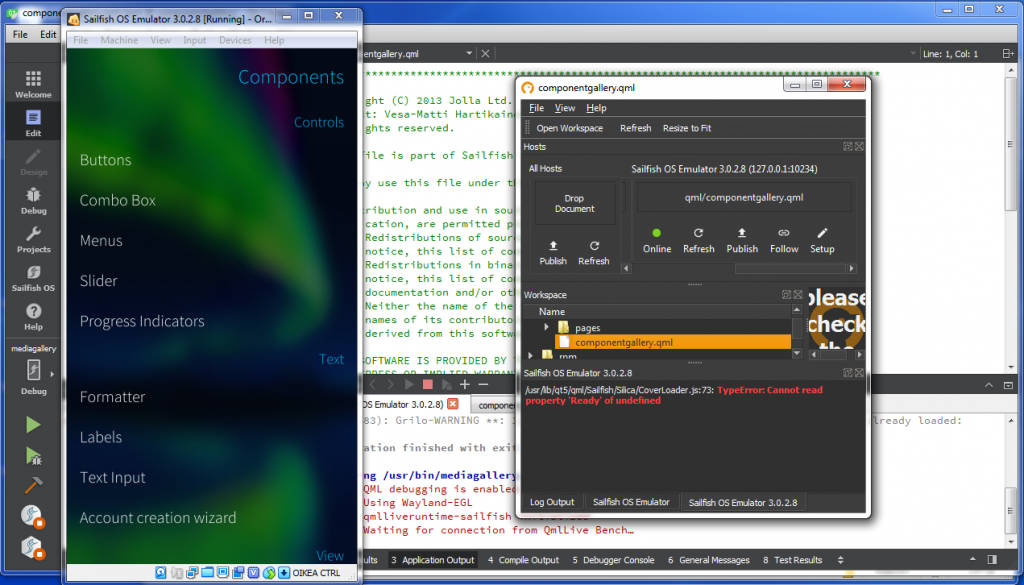Open Projects mode in Qt Creator sidebar
Screen dimensions: 1024x585
pyautogui.click(x=33, y=239)
